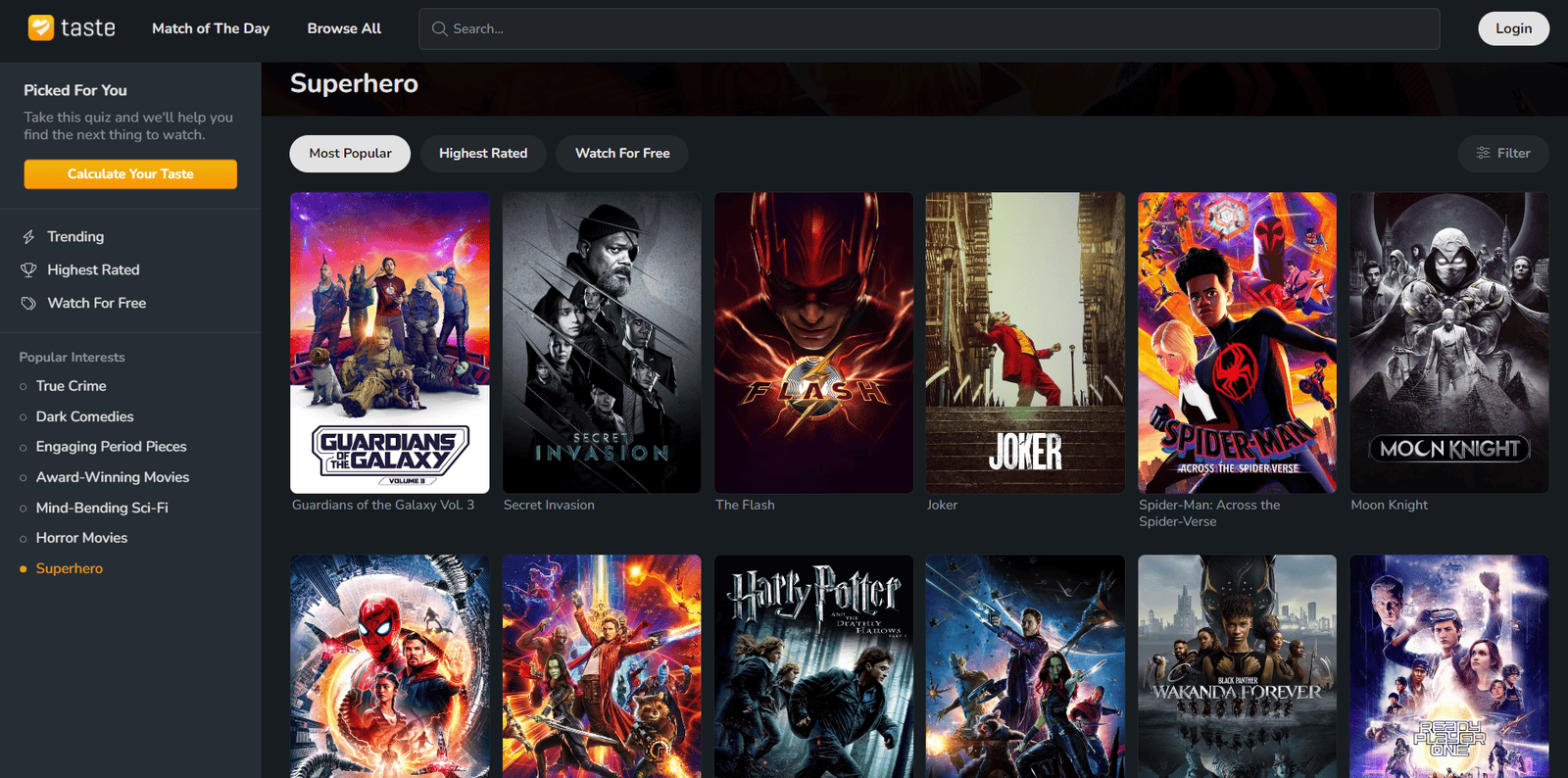Click the search magnifier icon
The height and width of the screenshot is (778, 1568).
[440, 29]
